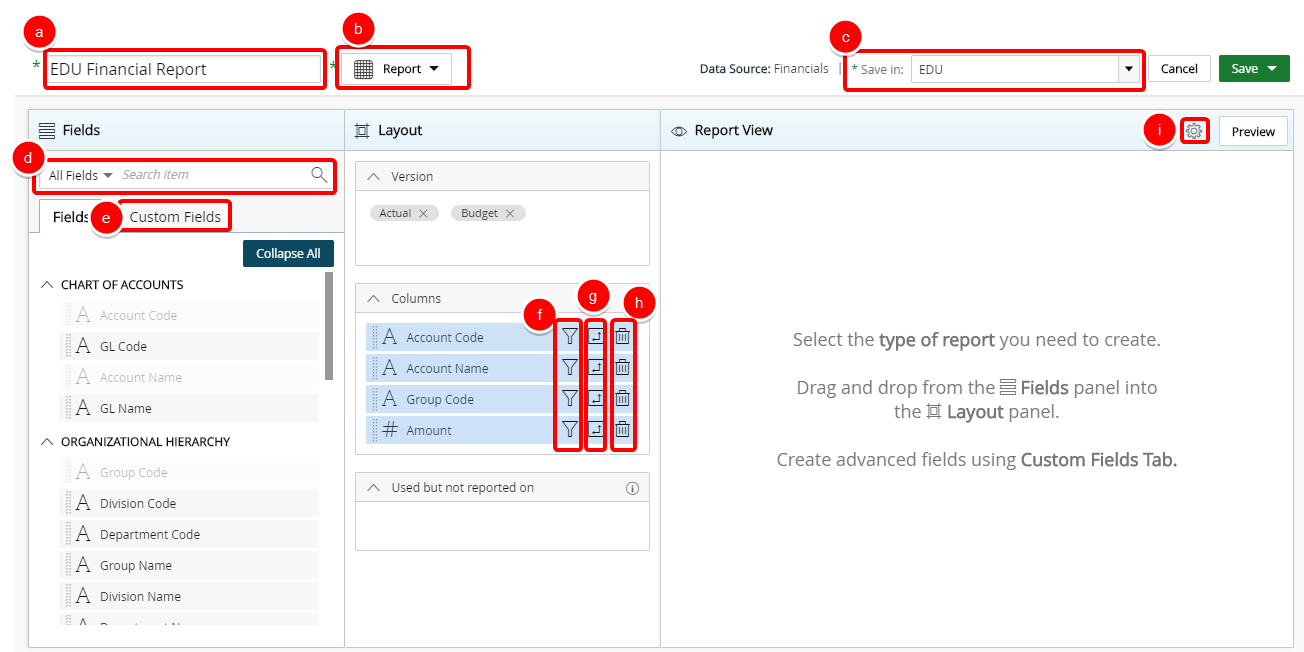Click the Report View eye icon
Screen dimensions: 1304x652
(679, 131)
